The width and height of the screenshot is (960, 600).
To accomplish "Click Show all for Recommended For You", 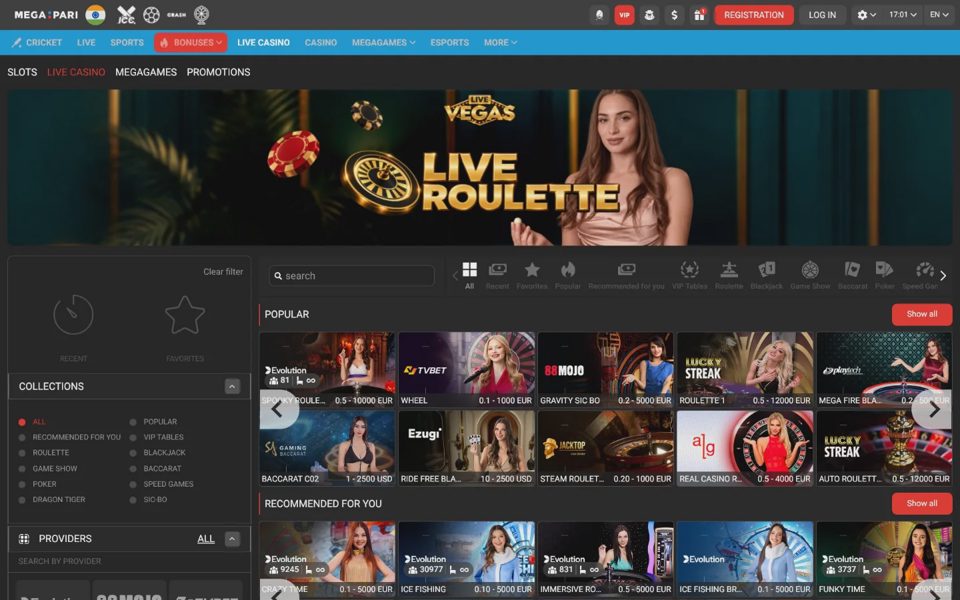I will tap(921, 503).
